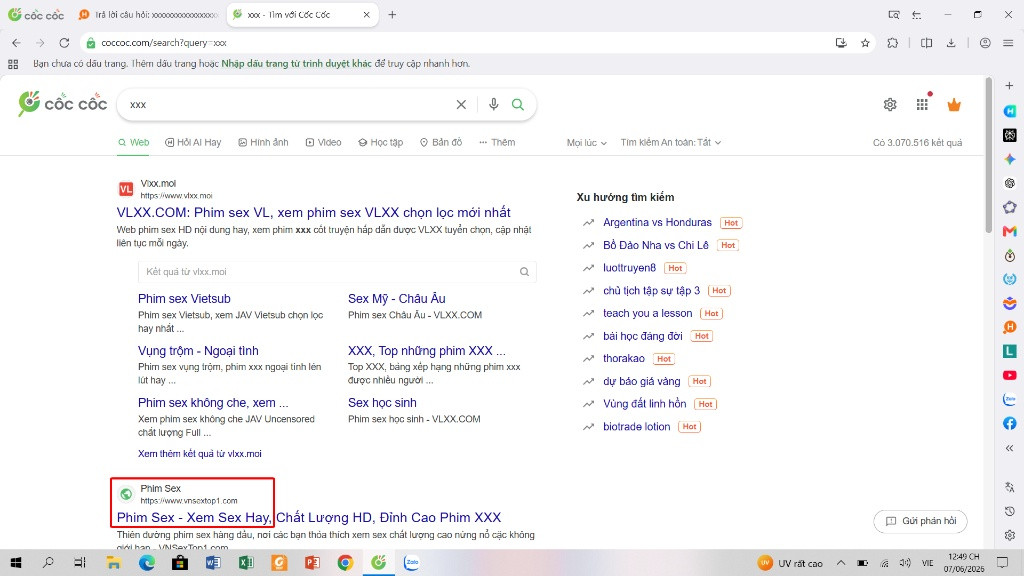Open the Gmail icon in sidebar

[x=1010, y=231]
